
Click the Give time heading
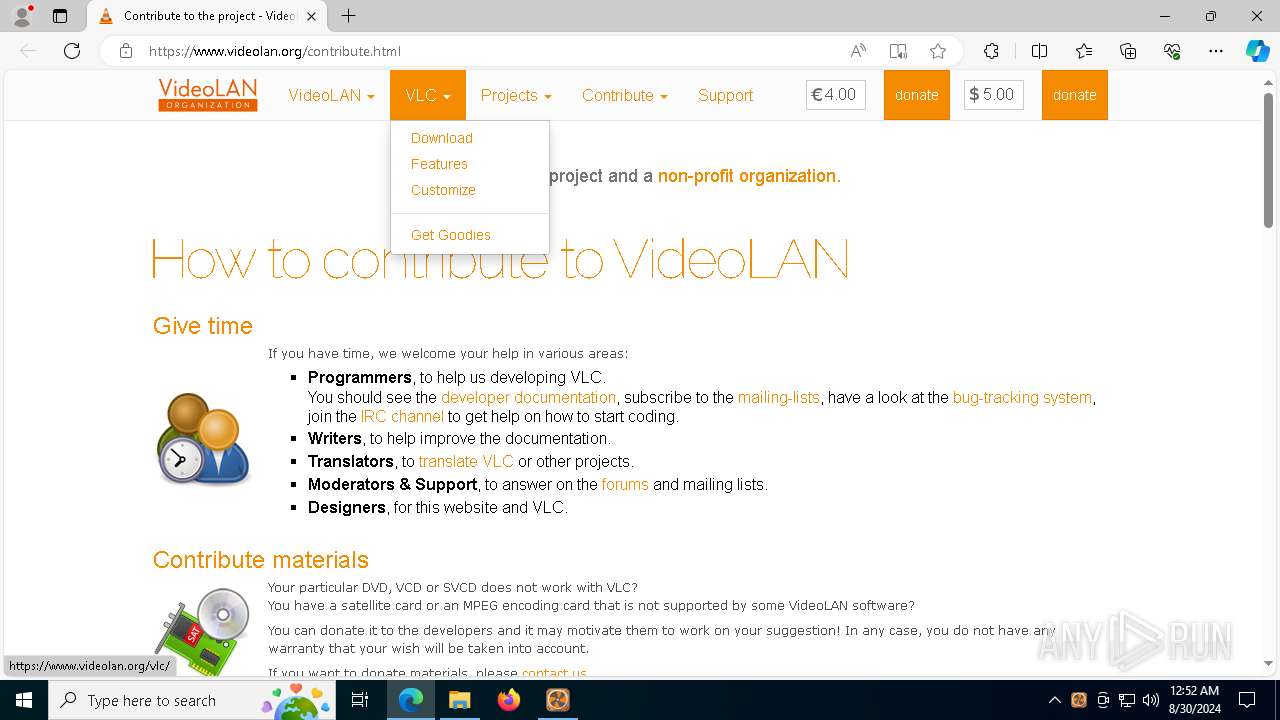[203, 326]
